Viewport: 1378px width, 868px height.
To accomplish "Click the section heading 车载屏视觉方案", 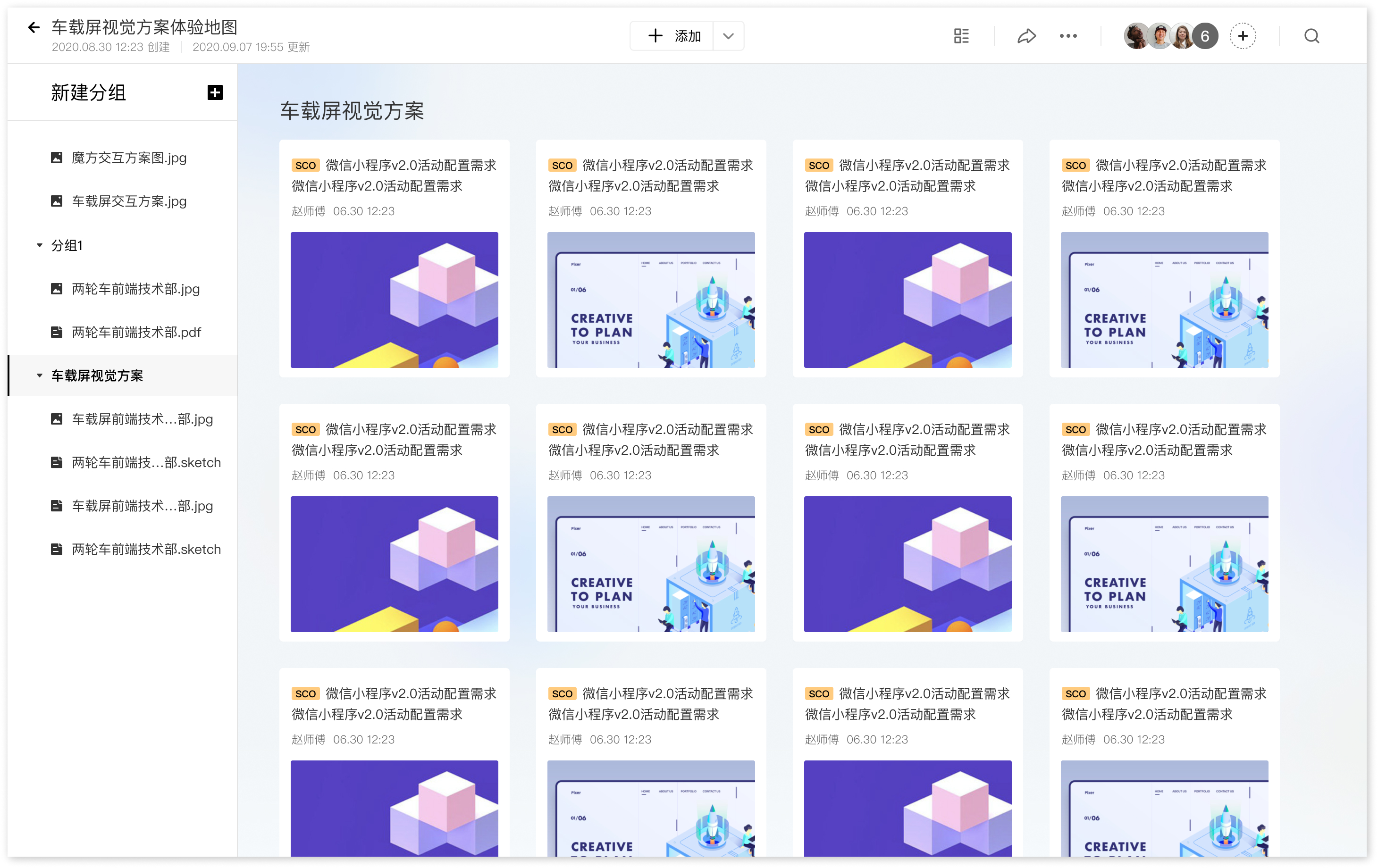I will pos(352,110).
